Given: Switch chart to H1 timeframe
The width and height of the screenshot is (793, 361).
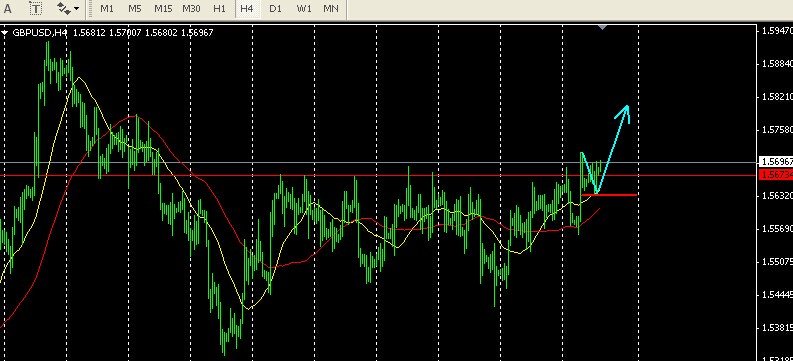Looking at the screenshot, I should point(219,9).
